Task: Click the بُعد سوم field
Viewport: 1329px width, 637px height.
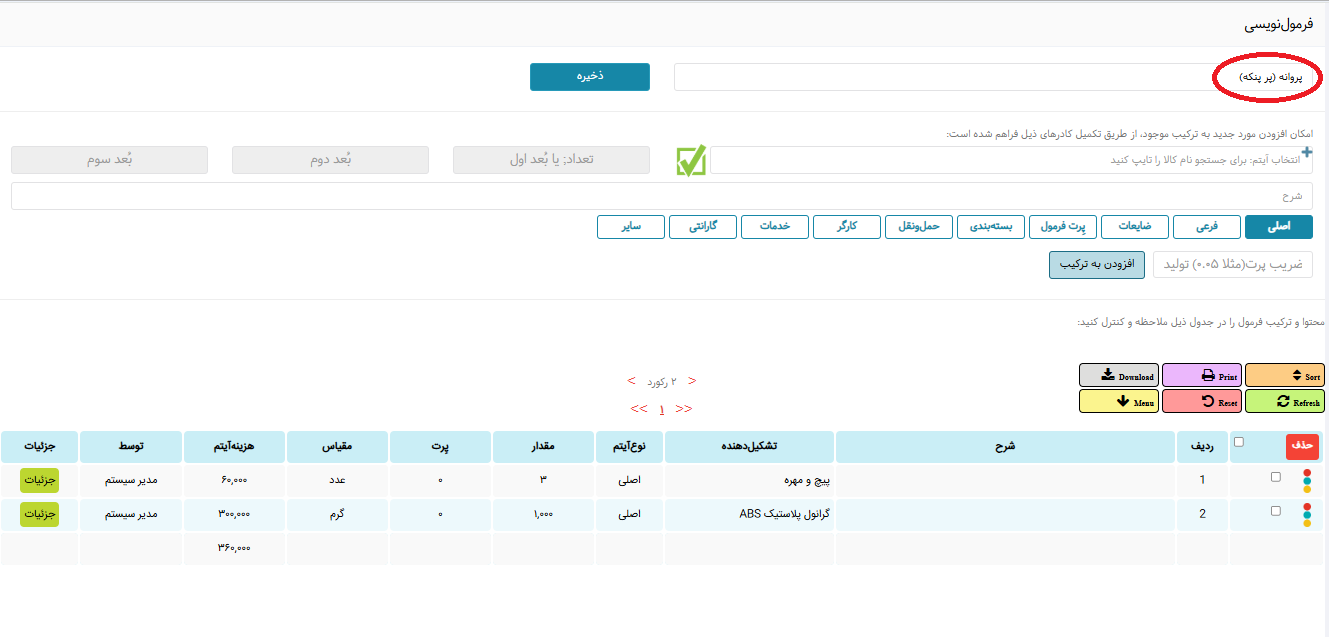Action: (x=109, y=160)
